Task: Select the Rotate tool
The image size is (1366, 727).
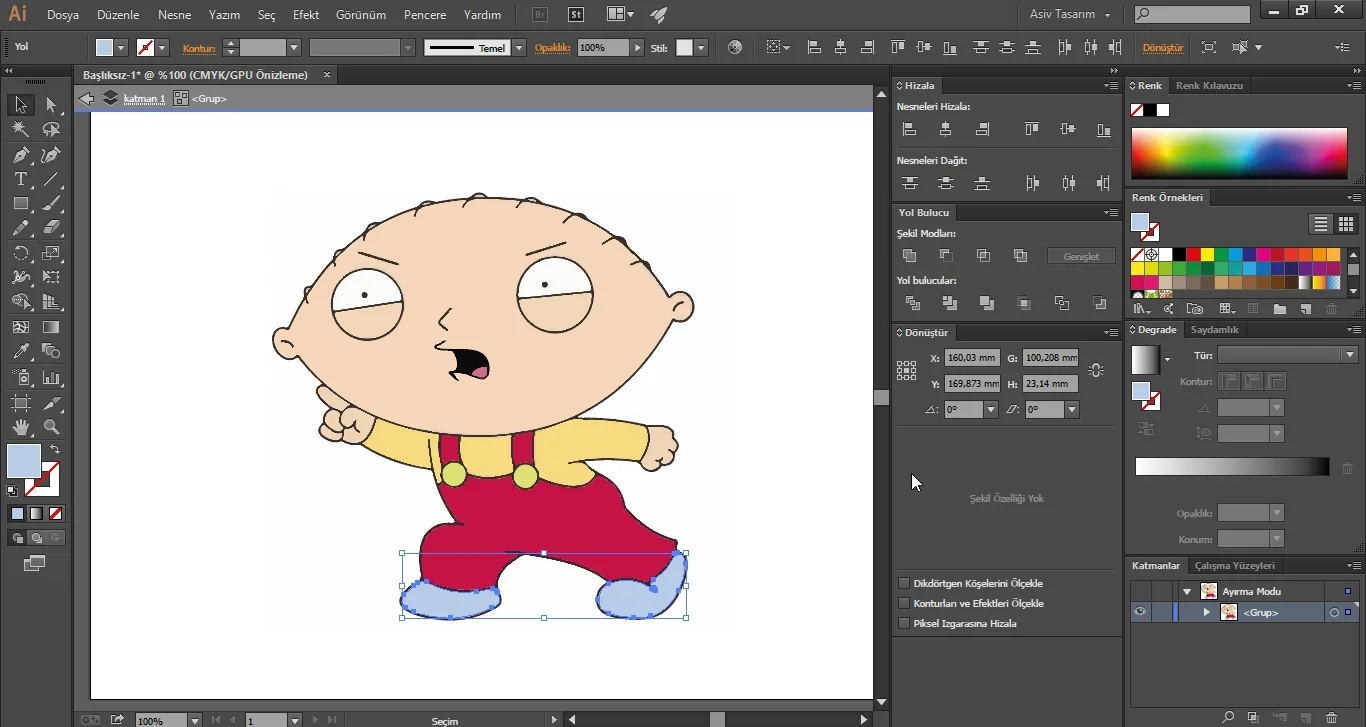Action: (x=20, y=253)
